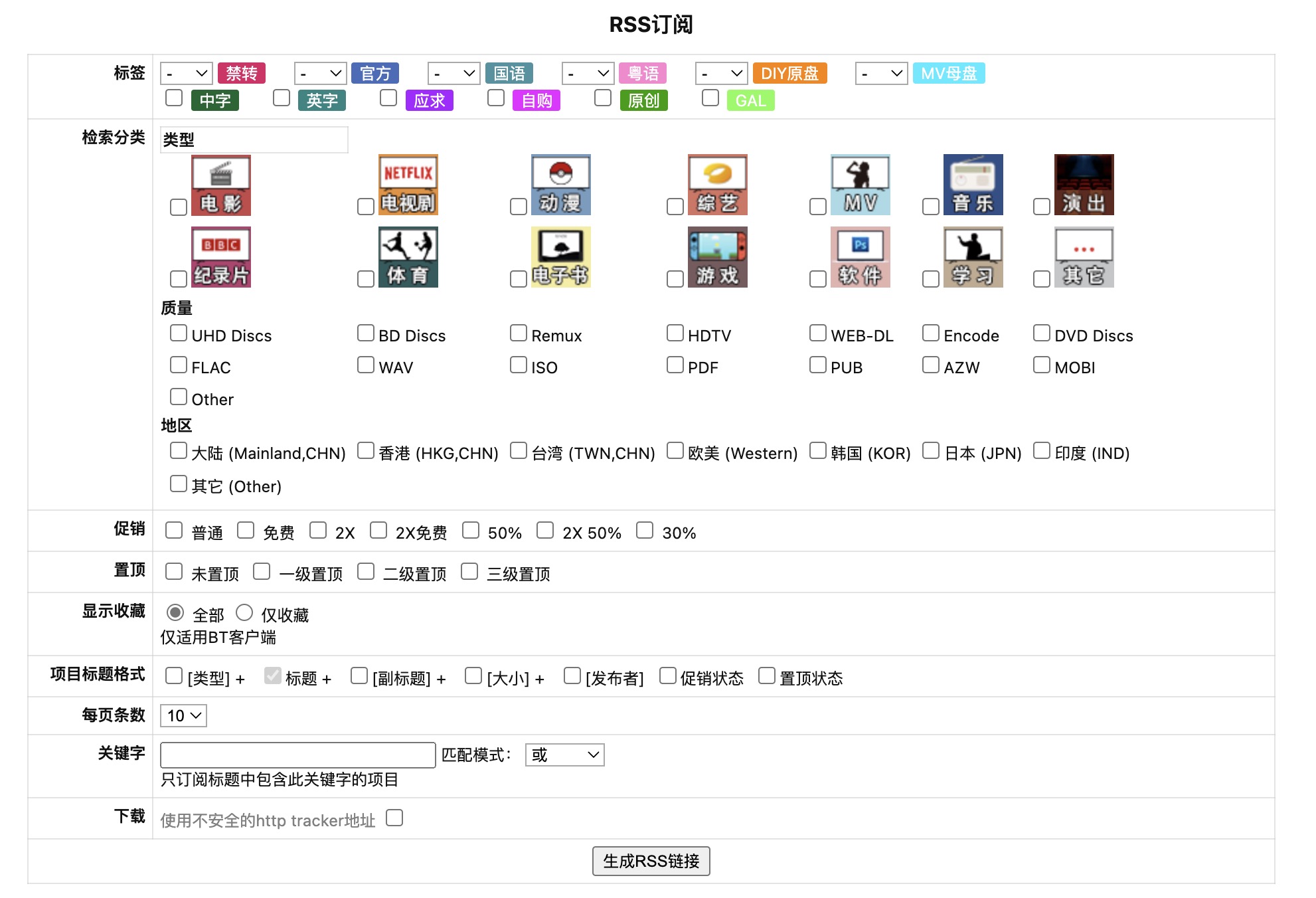Enable the UHD Discs quality checkbox
This screenshot has height=898, width=1316.
point(179,333)
